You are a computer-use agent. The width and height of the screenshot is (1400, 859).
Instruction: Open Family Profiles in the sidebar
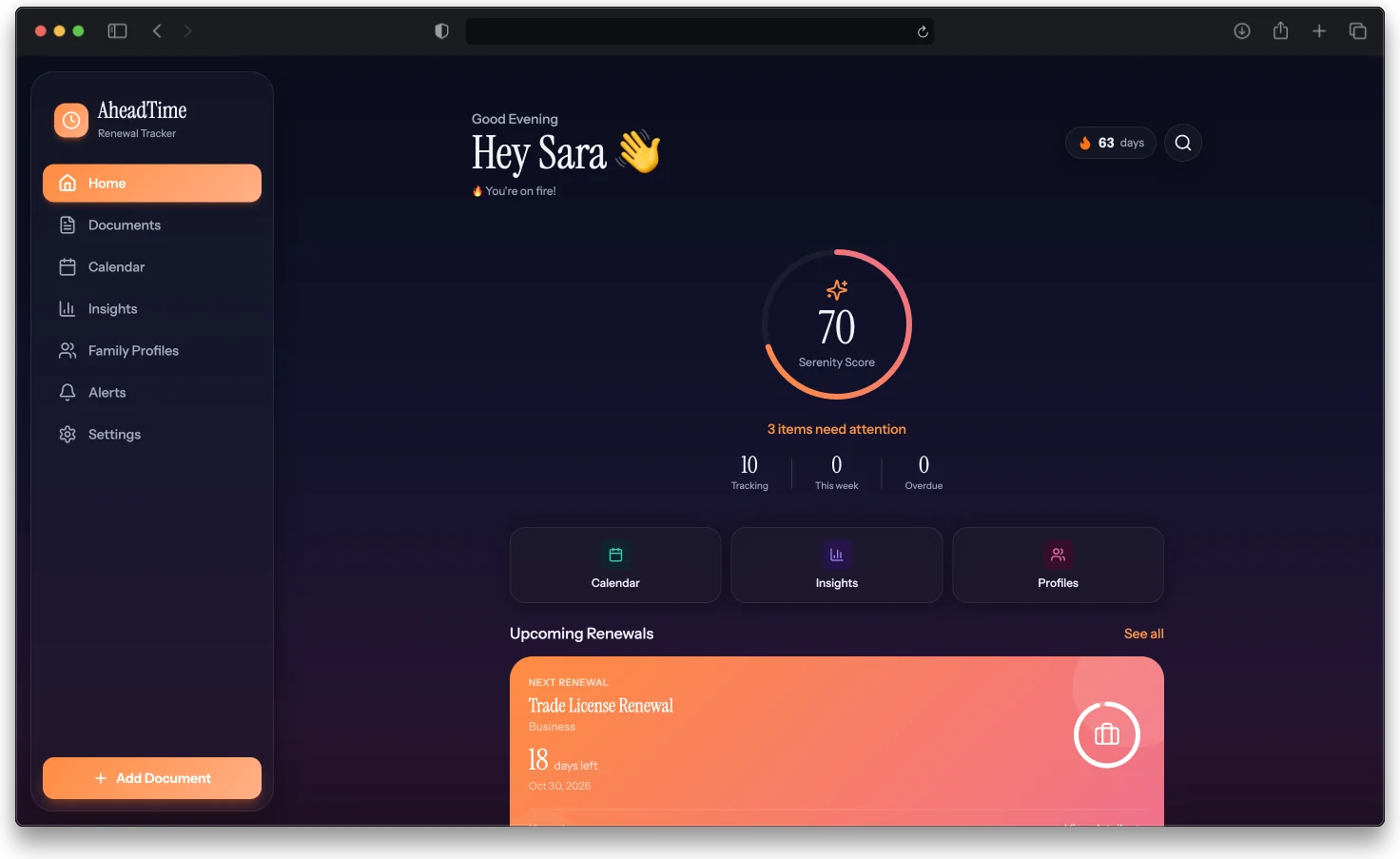[x=152, y=351]
